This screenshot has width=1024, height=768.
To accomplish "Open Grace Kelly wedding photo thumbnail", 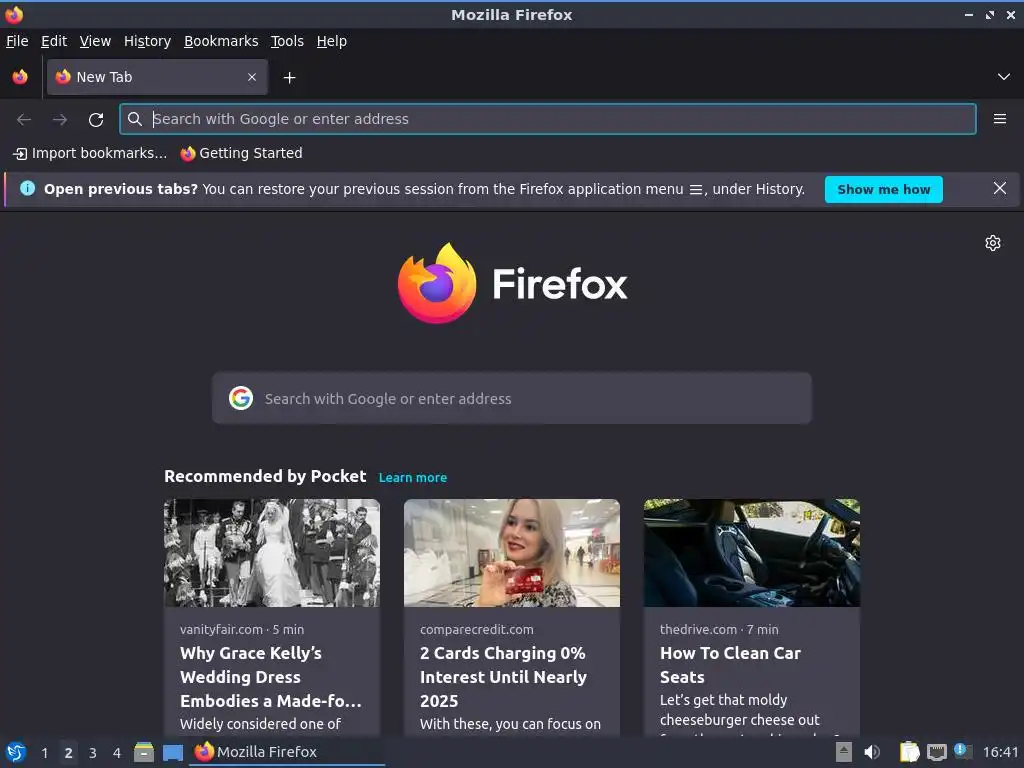I will pyautogui.click(x=272, y=553).
